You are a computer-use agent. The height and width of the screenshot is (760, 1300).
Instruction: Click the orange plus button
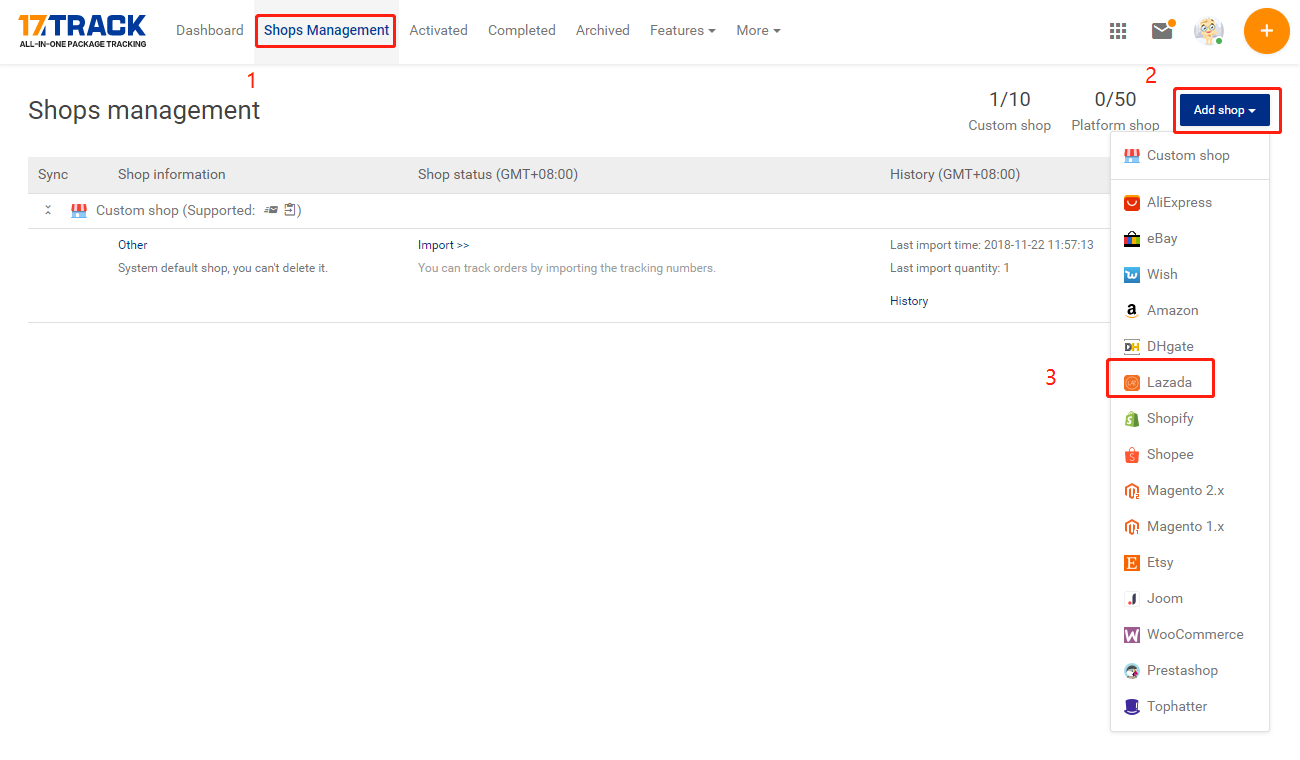[x=1266, y=31]
